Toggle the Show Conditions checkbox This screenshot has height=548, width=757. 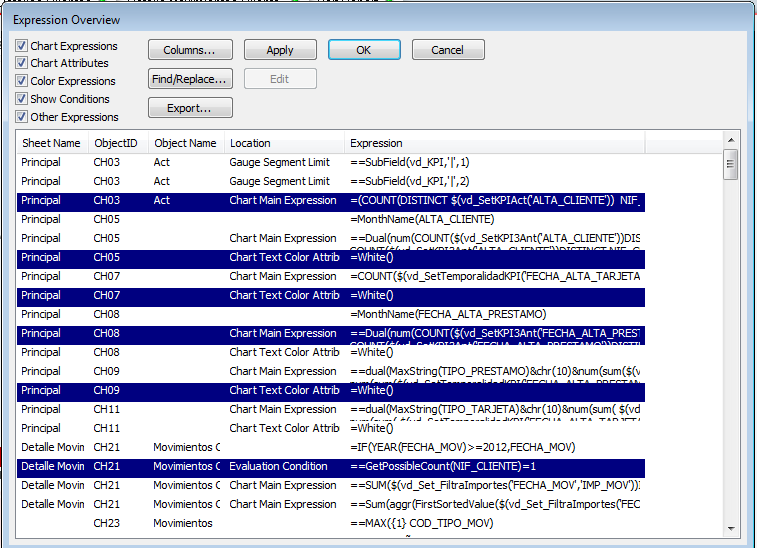(x=22, y=99)
